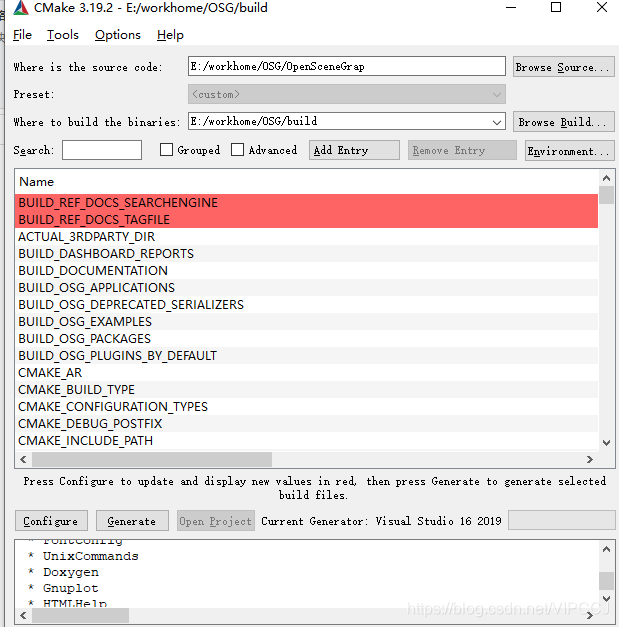This screenshot has width=619, height=627.
Task: Click the Browse Source button
Action: click(563, 67)
